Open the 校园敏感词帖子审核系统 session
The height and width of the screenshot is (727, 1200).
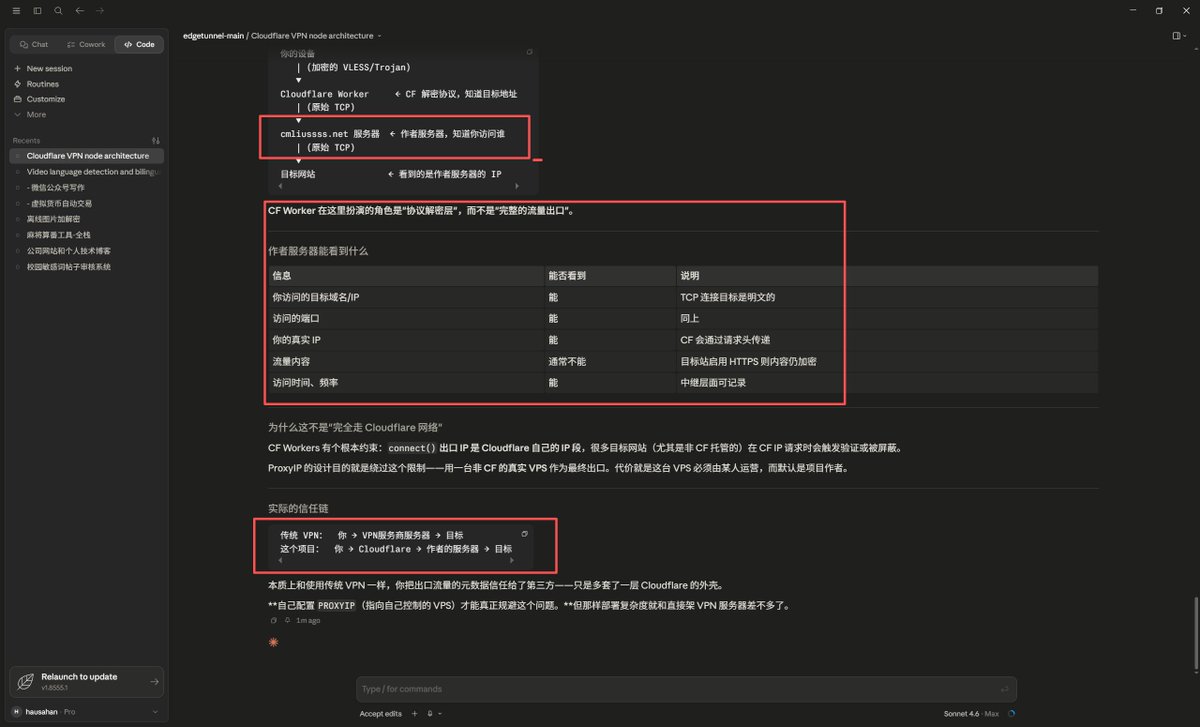tap(86, 267)
